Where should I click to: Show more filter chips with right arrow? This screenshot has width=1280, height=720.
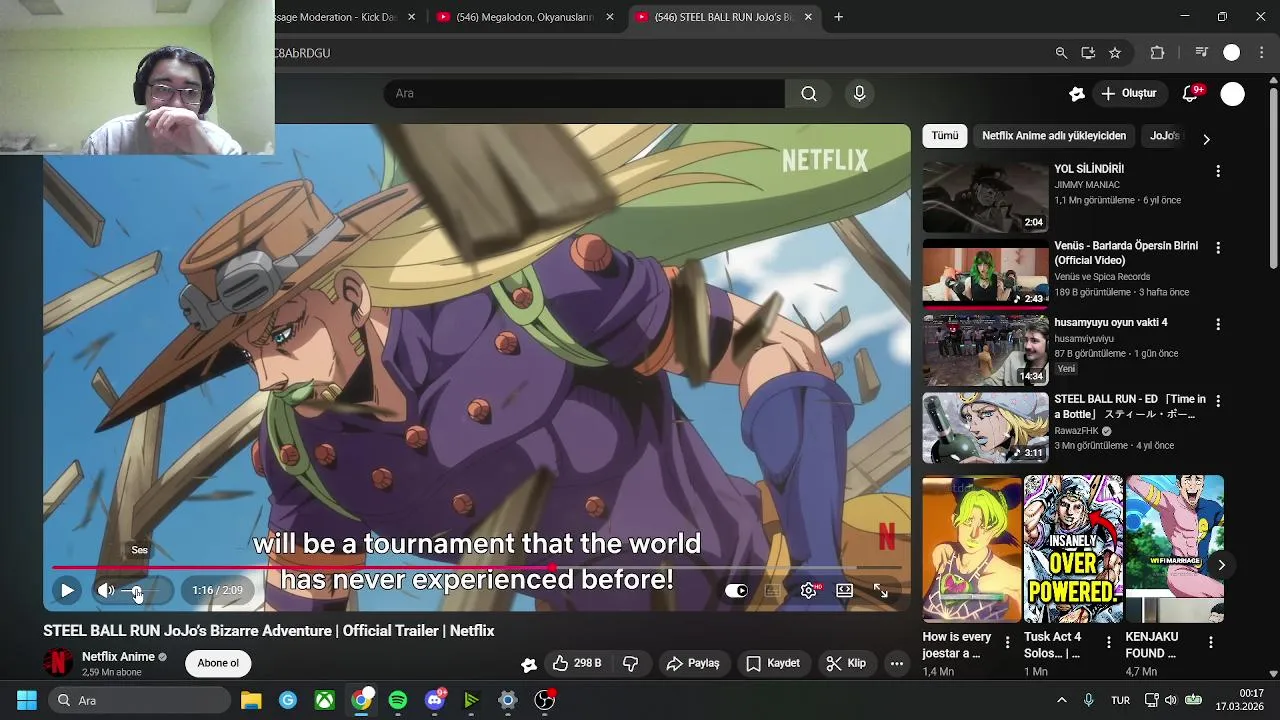pos(1206,139)
